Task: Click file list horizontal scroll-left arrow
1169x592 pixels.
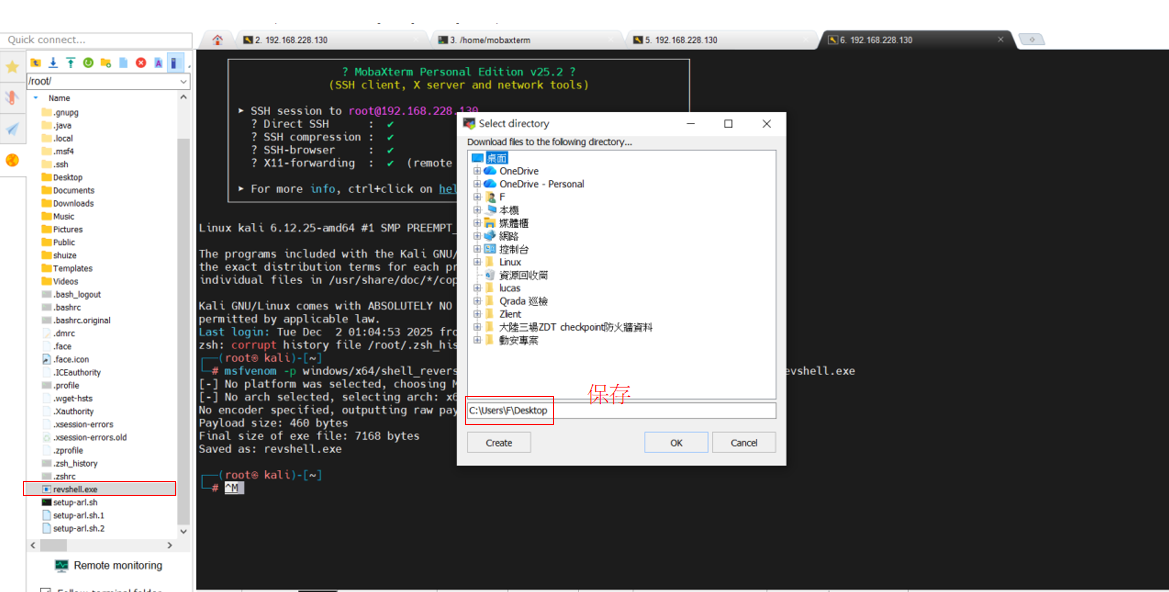Action: [34, 546]
